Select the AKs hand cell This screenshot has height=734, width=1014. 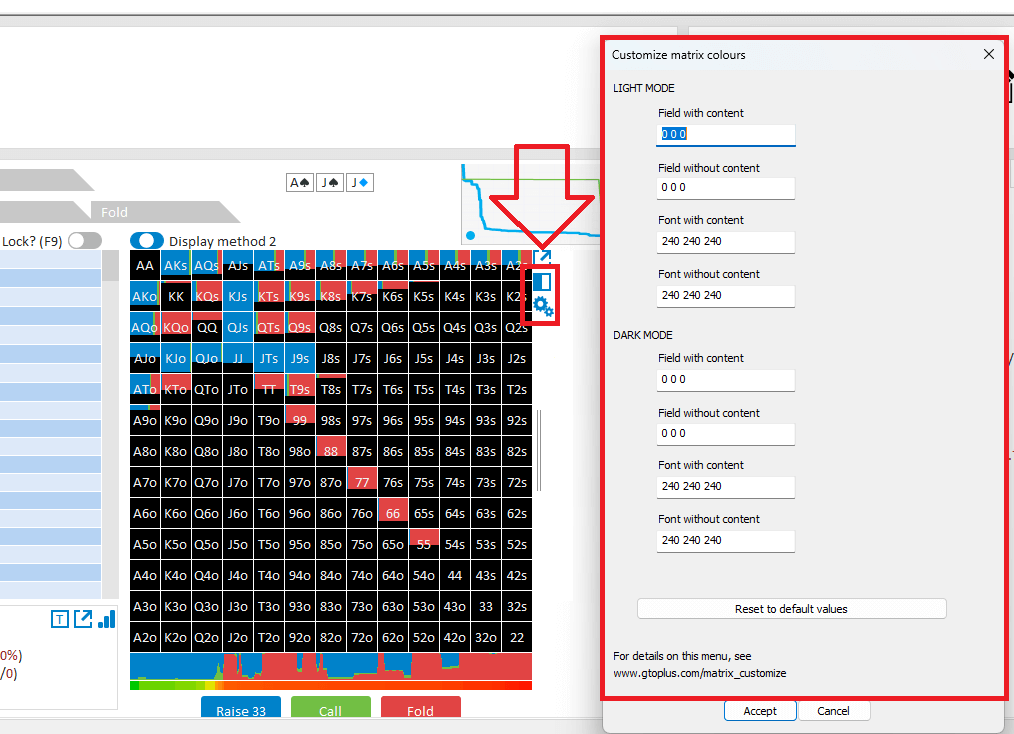click(176, 265)
